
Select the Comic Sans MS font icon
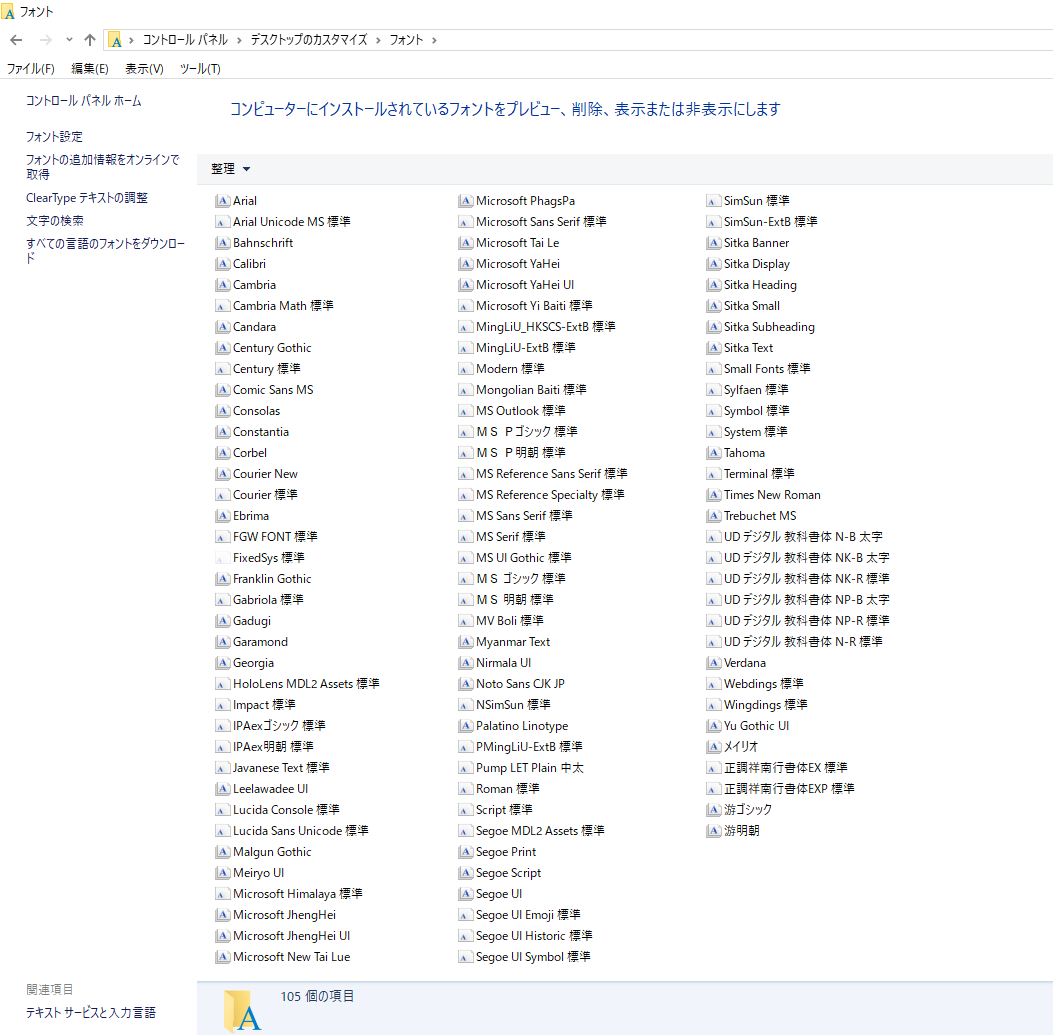point(222,390)
